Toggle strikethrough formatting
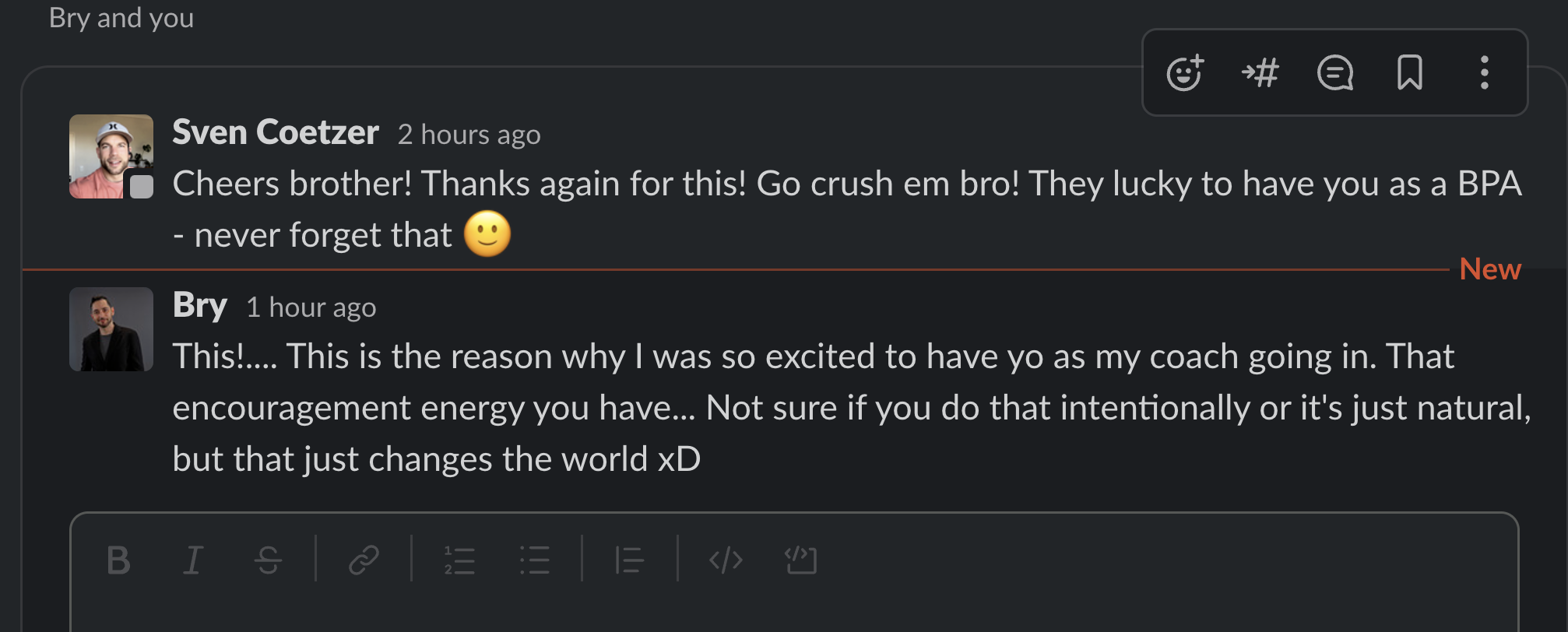 pos(268,560)
